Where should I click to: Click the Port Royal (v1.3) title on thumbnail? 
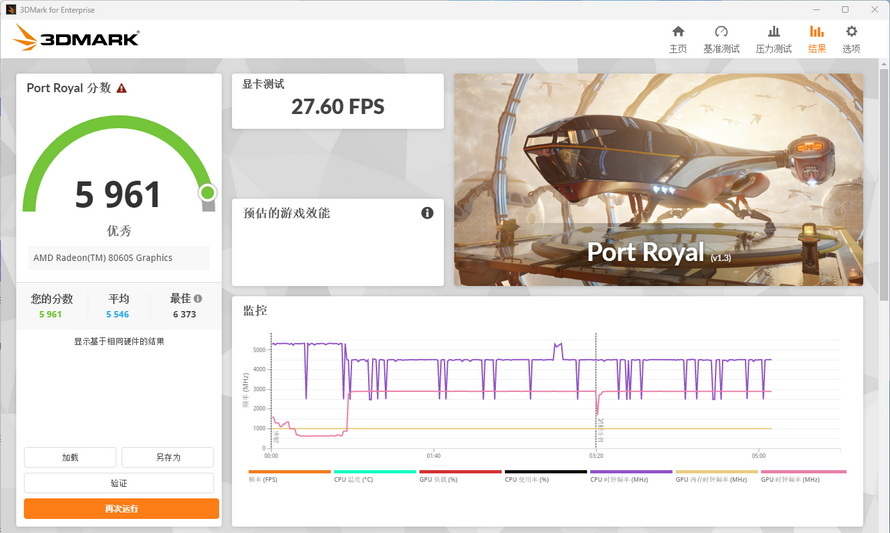[x=658, y=252]
